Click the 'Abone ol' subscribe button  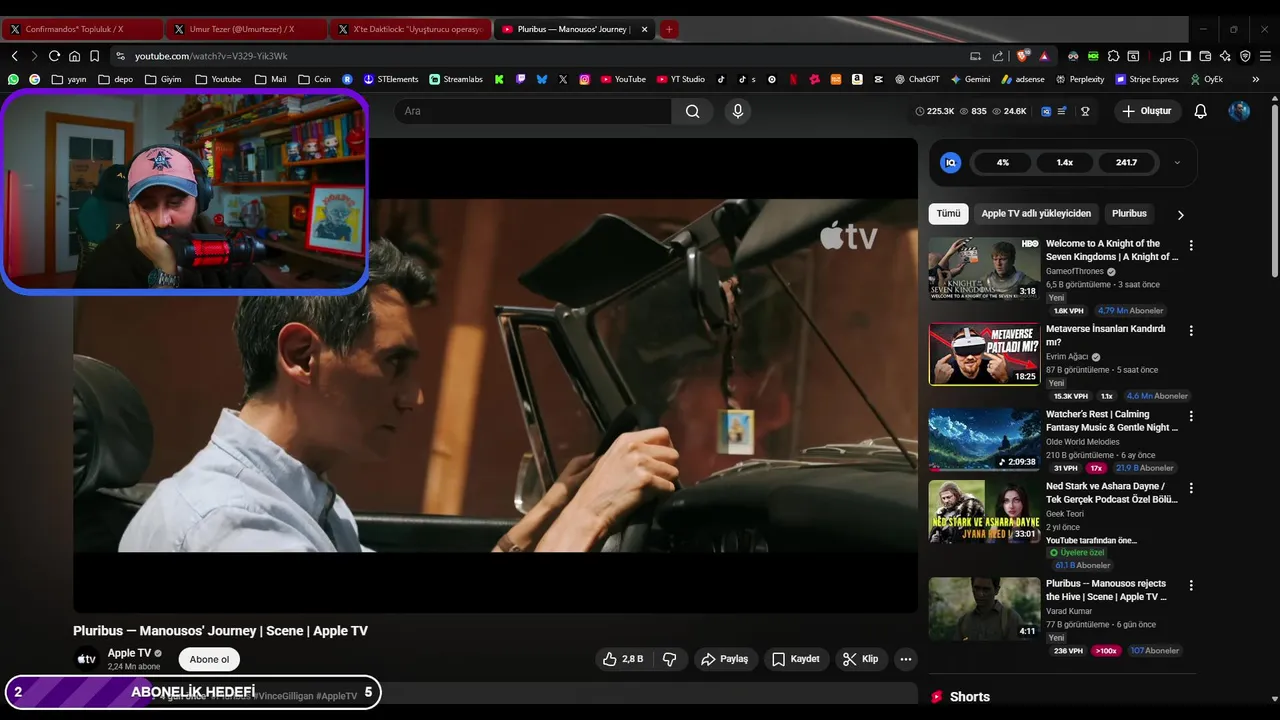click(x=209, y=659)
